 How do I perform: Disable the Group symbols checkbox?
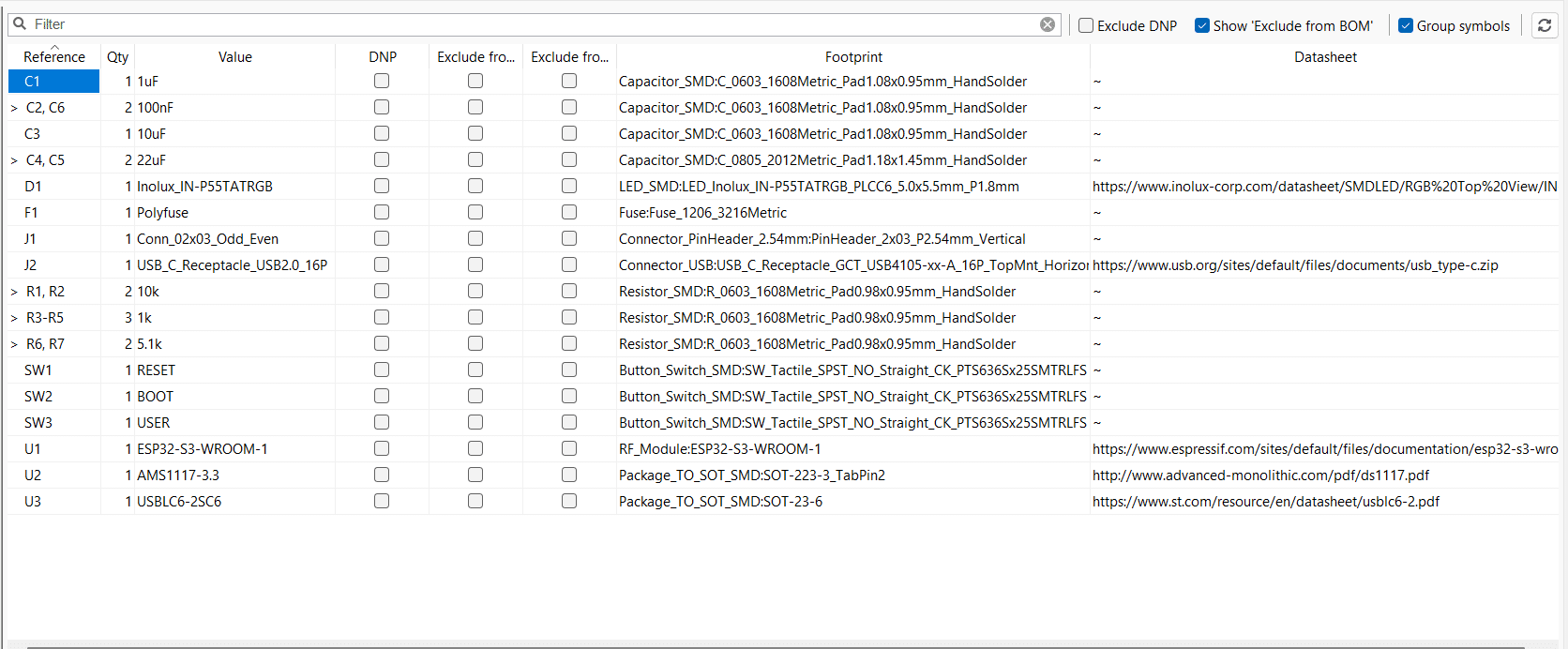pos(1405,25)
